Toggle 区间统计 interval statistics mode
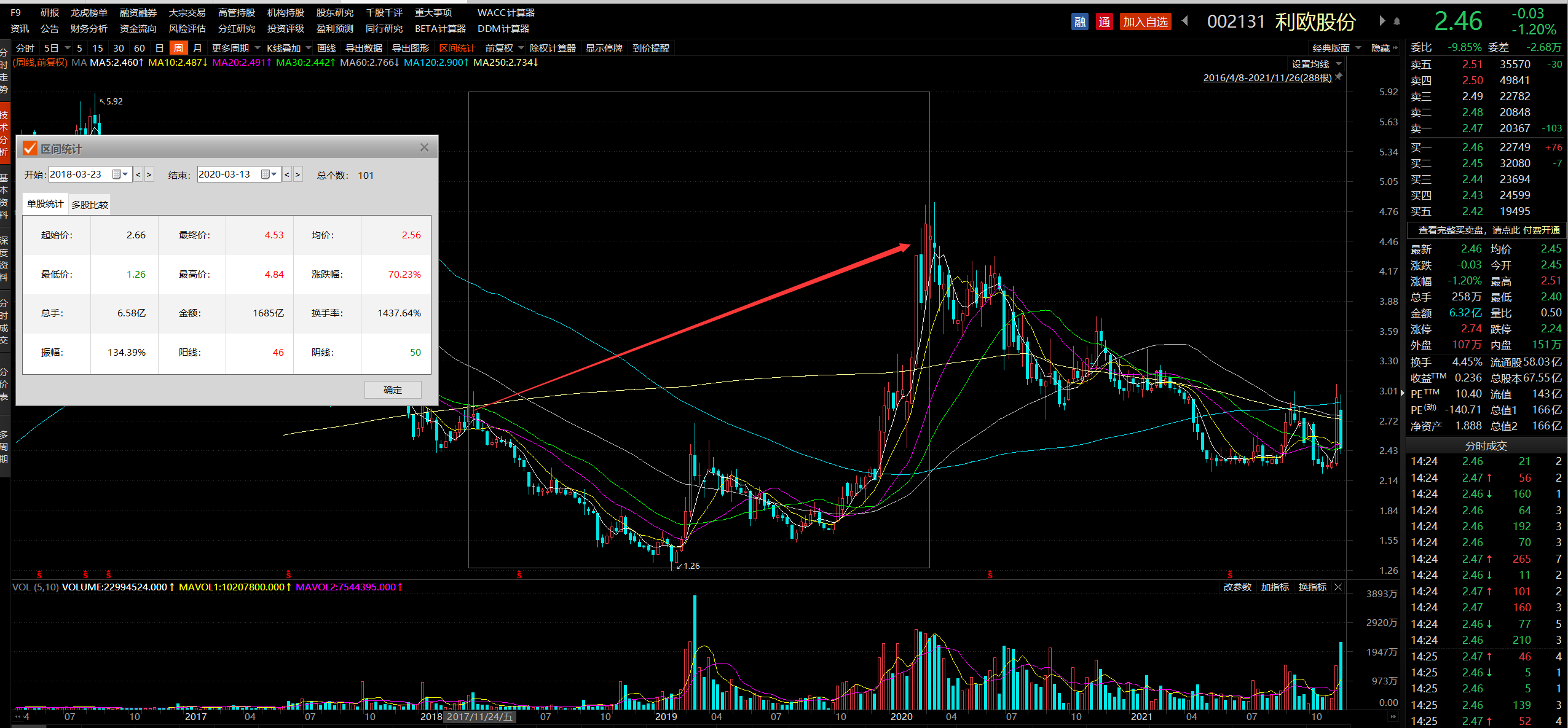The height and width of the screenshot is (728, 1568). coord(457,48)
